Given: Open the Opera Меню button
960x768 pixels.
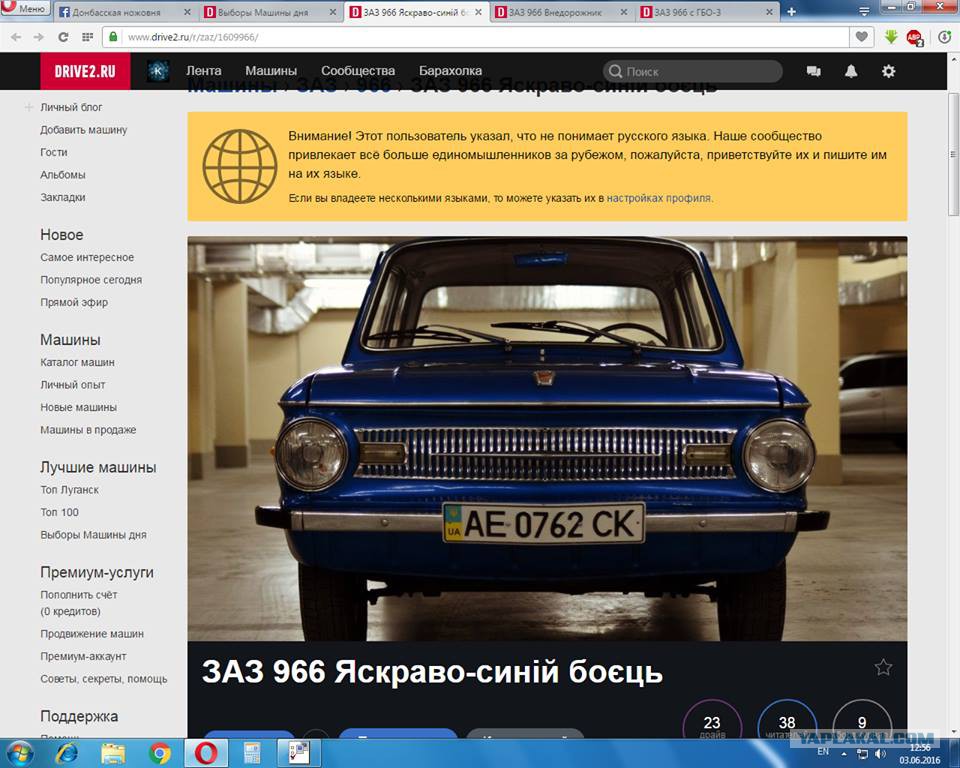Looking at the screenshot, I should (24, 8).
